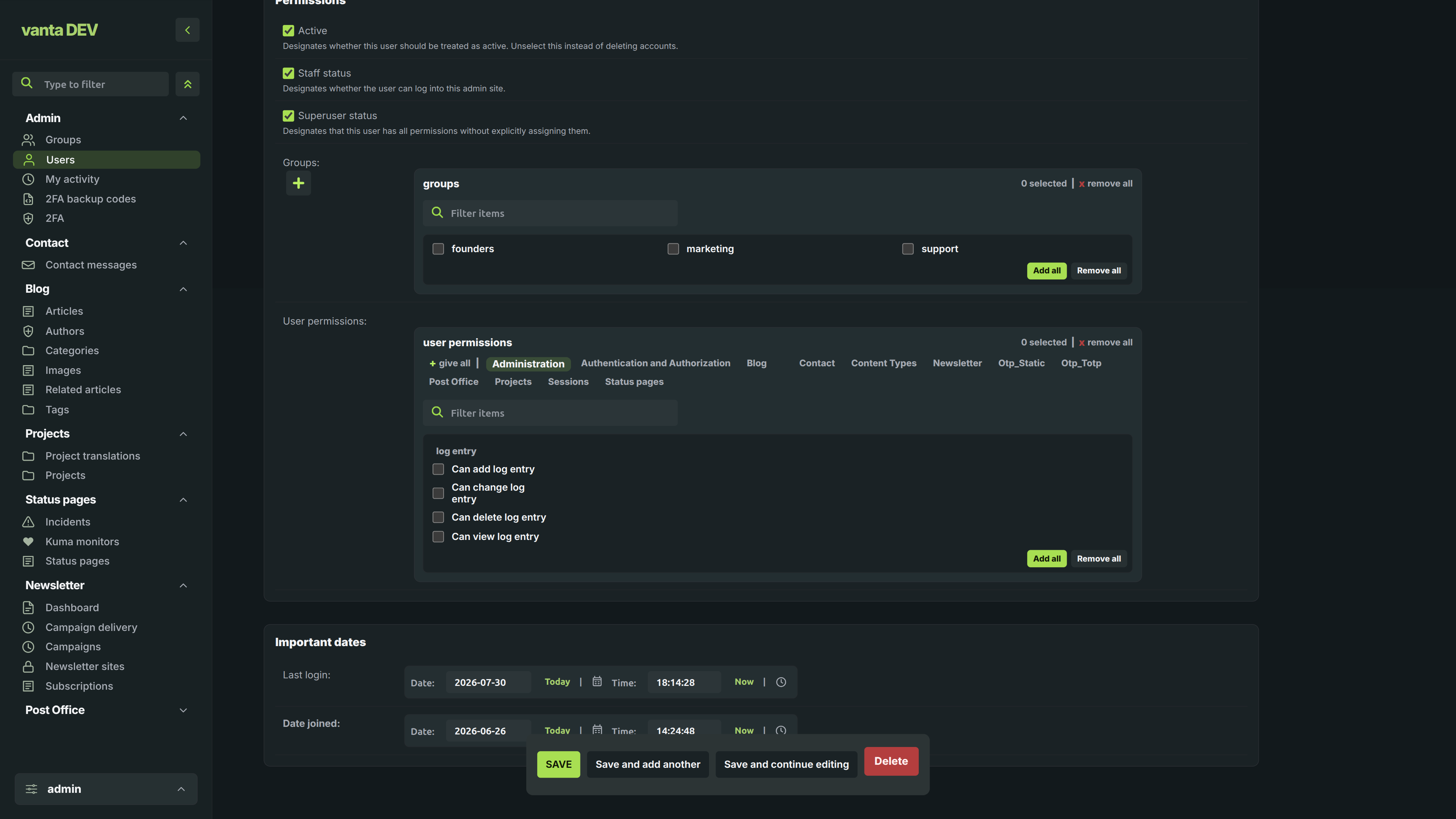This screenshot has height=819, width=1456.
Task: Check Can add log entry permission
Action: click(438, 469)
